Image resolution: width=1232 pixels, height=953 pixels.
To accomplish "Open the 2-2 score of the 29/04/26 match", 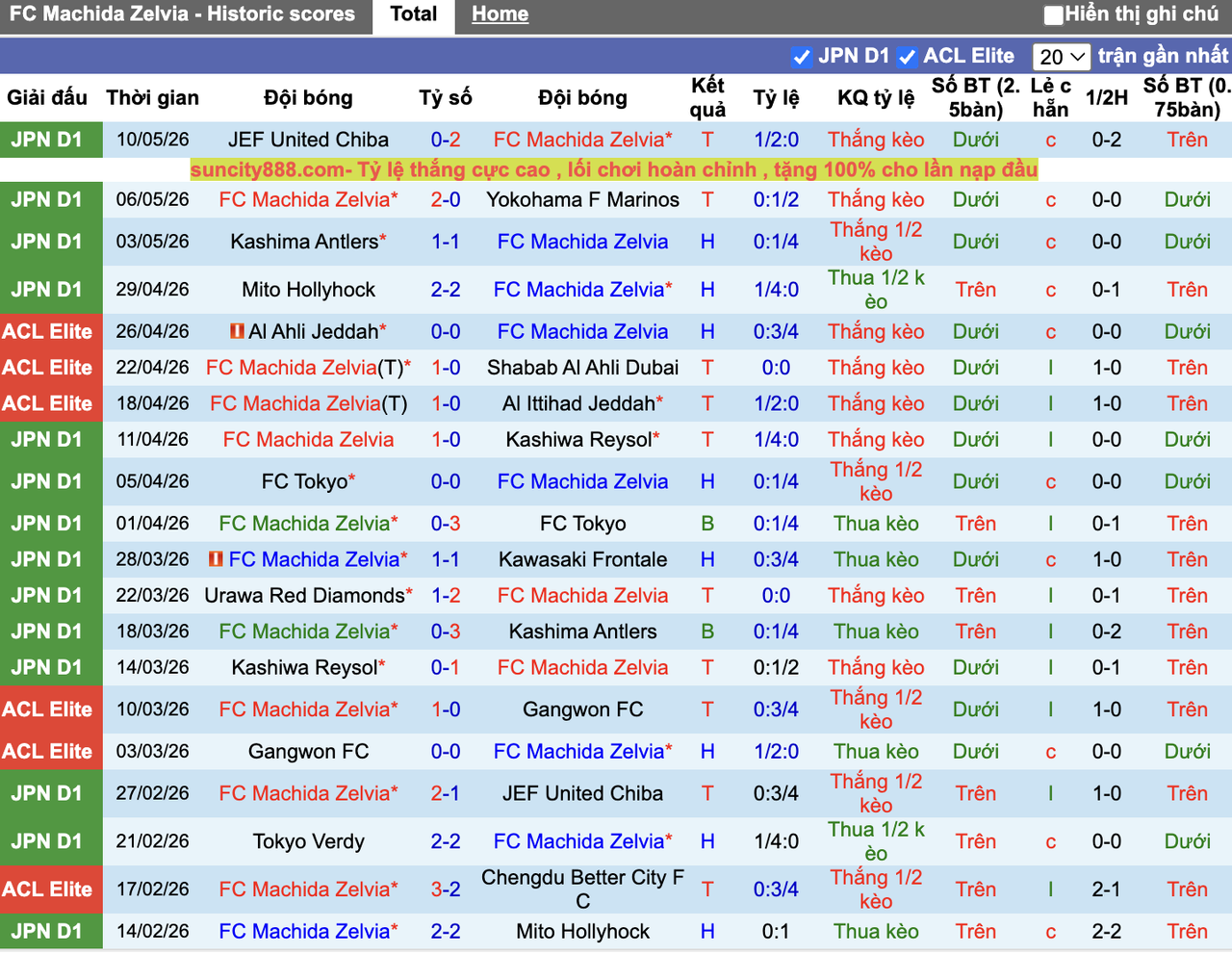I will [x=446, y=290].
